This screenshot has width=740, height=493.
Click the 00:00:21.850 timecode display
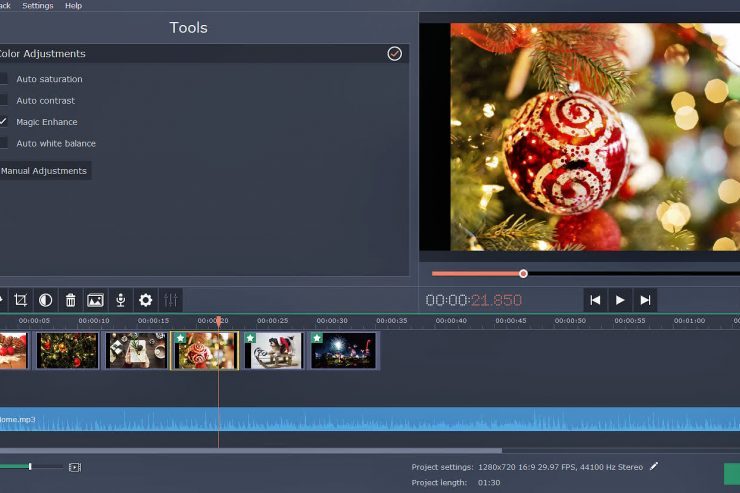click(473, 300)
